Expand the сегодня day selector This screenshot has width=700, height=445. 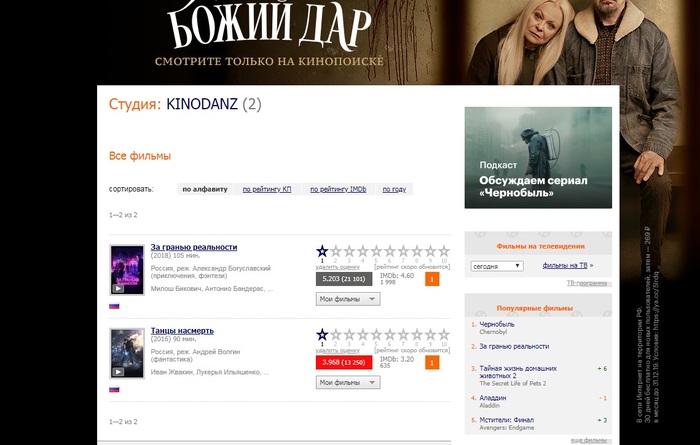[x=497, y=266]
